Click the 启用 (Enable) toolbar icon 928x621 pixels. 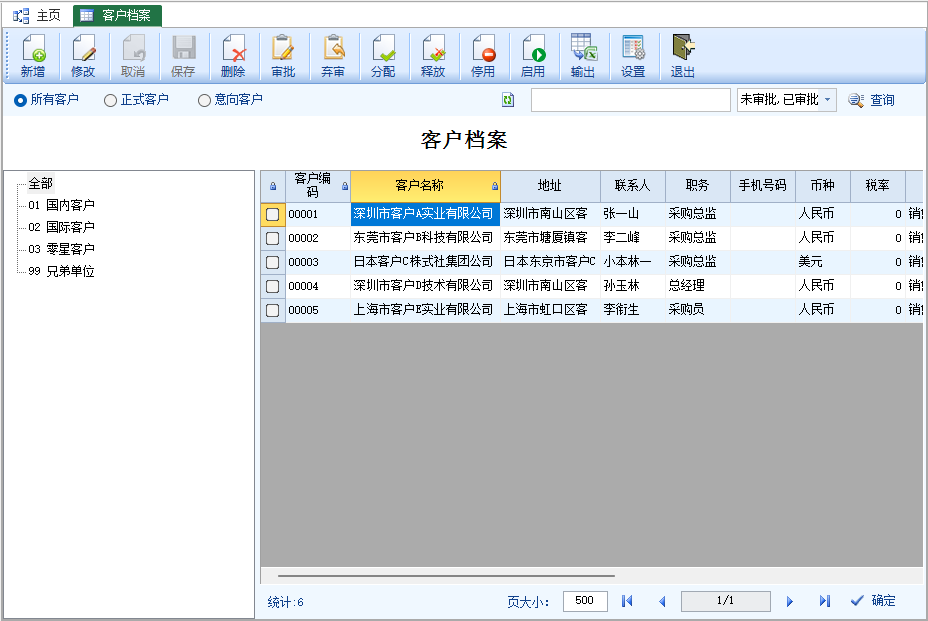533,56
